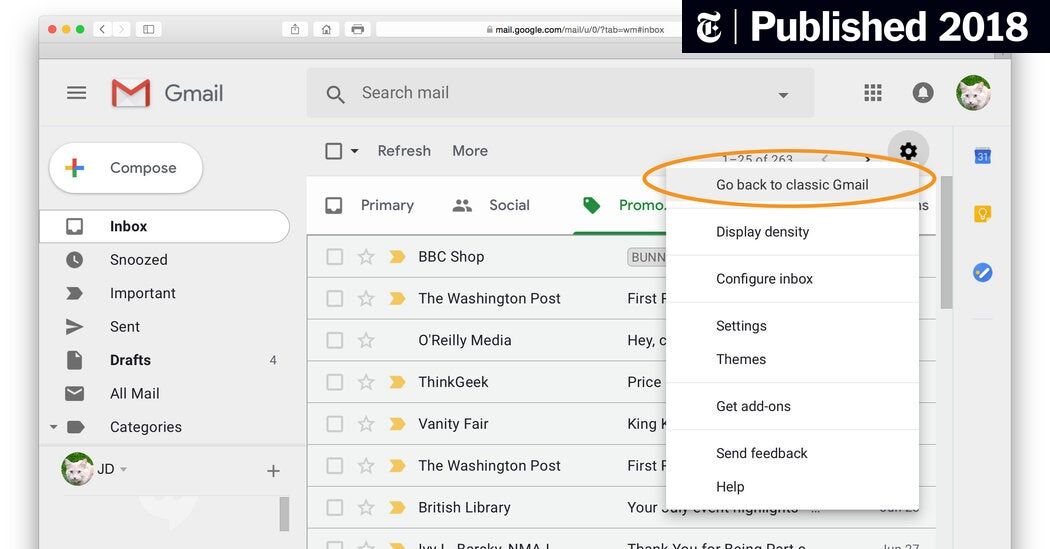Open the JD status dropdown

tap(123, 469)
